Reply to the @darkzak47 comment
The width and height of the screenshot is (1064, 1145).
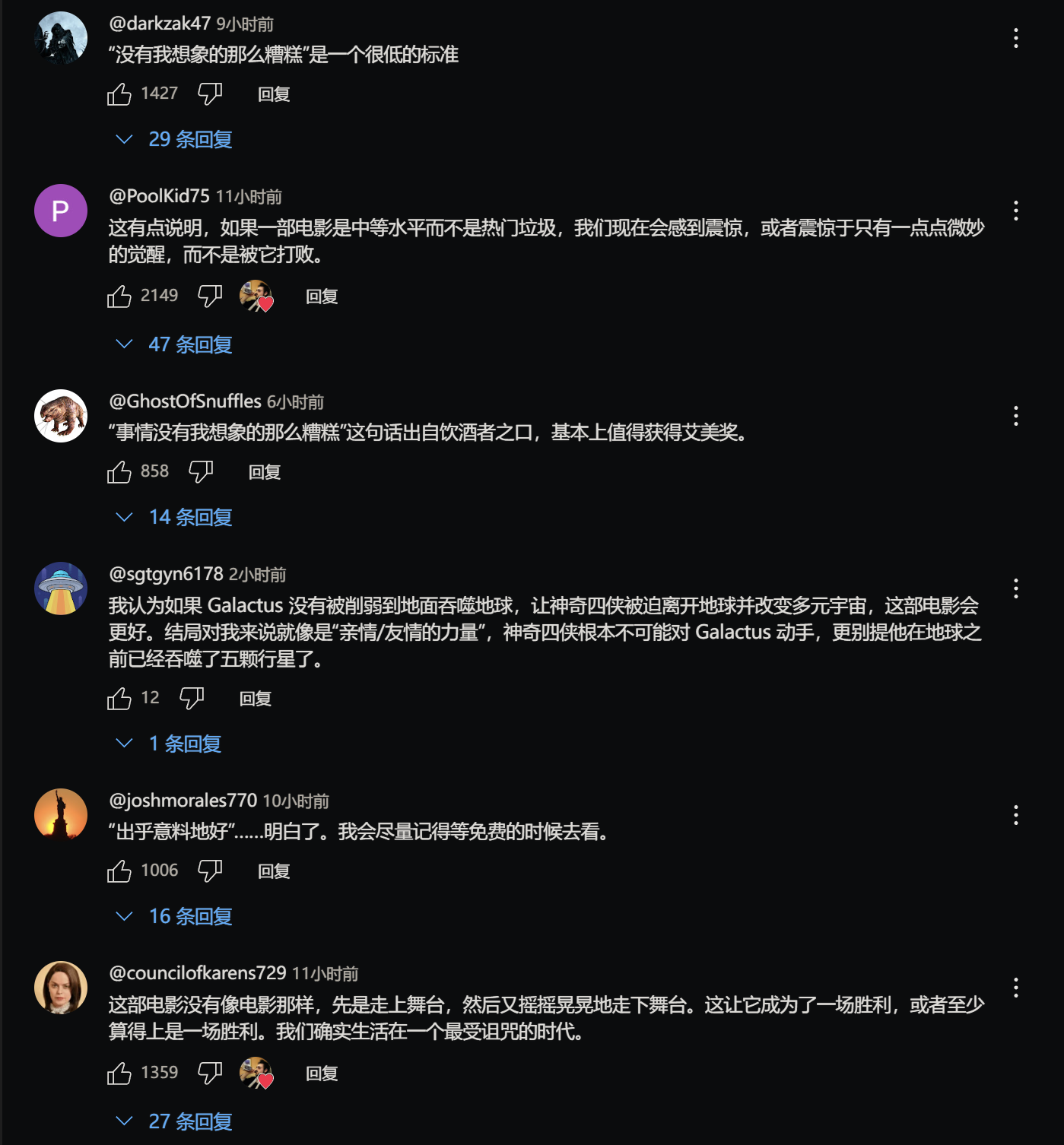click(274, 94)
